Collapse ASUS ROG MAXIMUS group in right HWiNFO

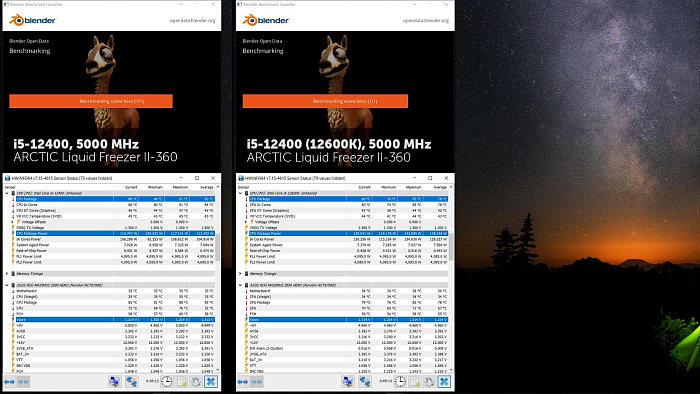point(240,285)
